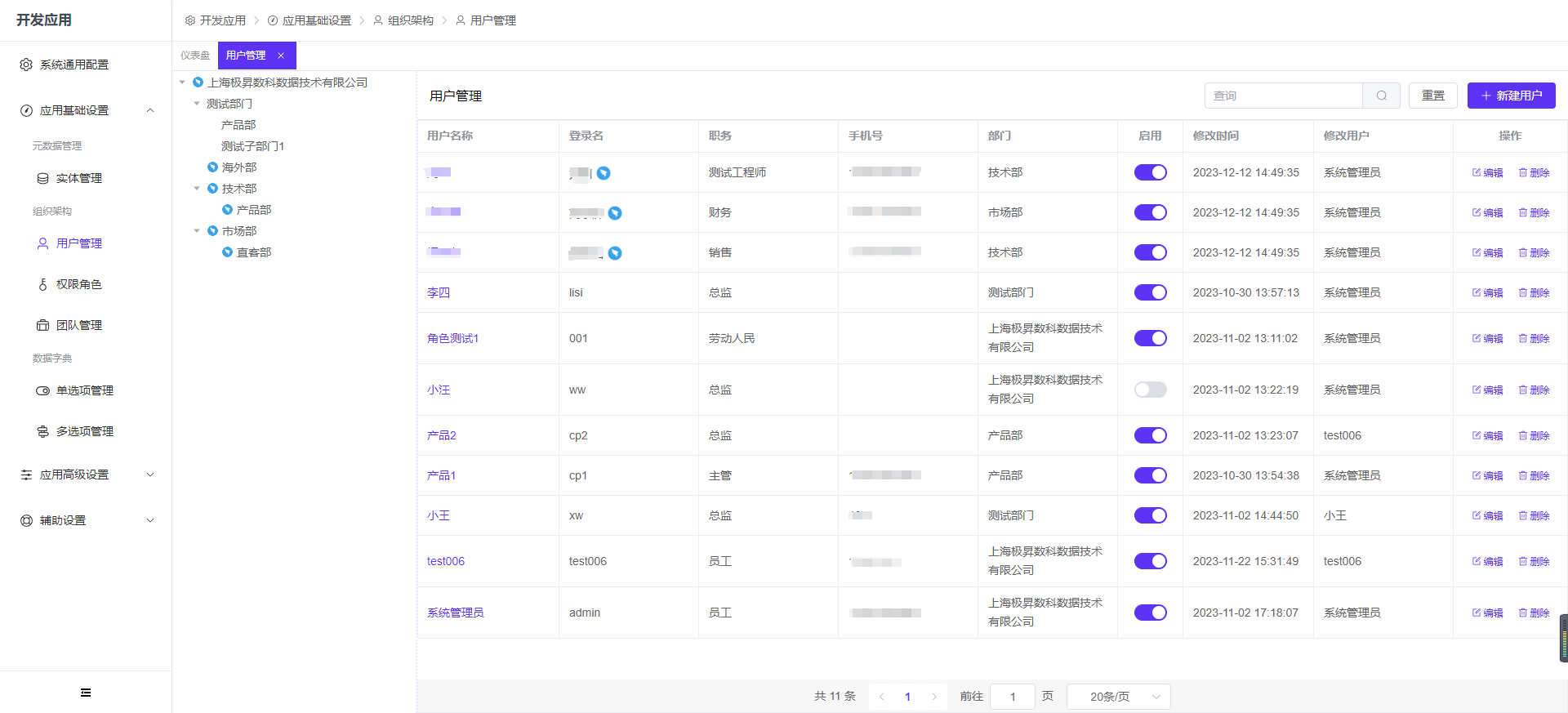Switch to the 仪表盘 tab
The height and width of the screenshot is (713, 1568).
[x=195, y=56]
